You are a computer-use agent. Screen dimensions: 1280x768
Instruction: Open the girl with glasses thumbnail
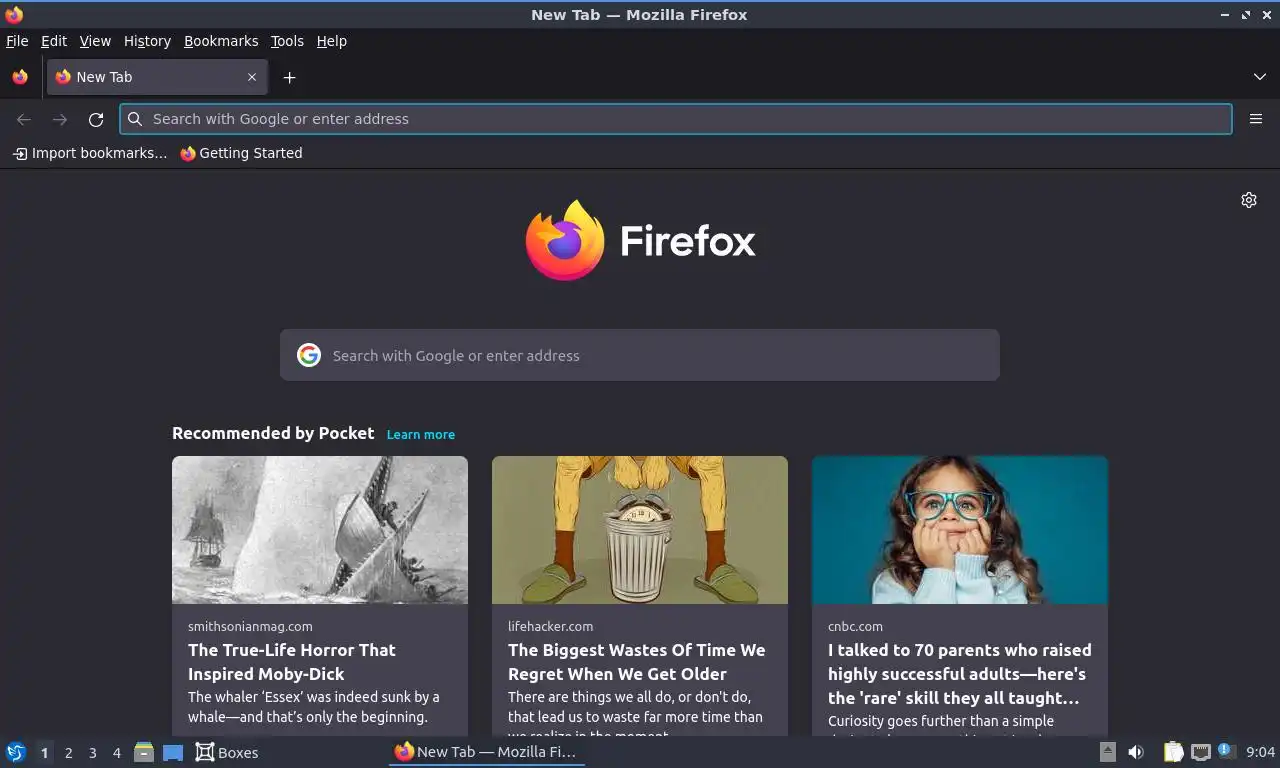(x=960, y=530)
